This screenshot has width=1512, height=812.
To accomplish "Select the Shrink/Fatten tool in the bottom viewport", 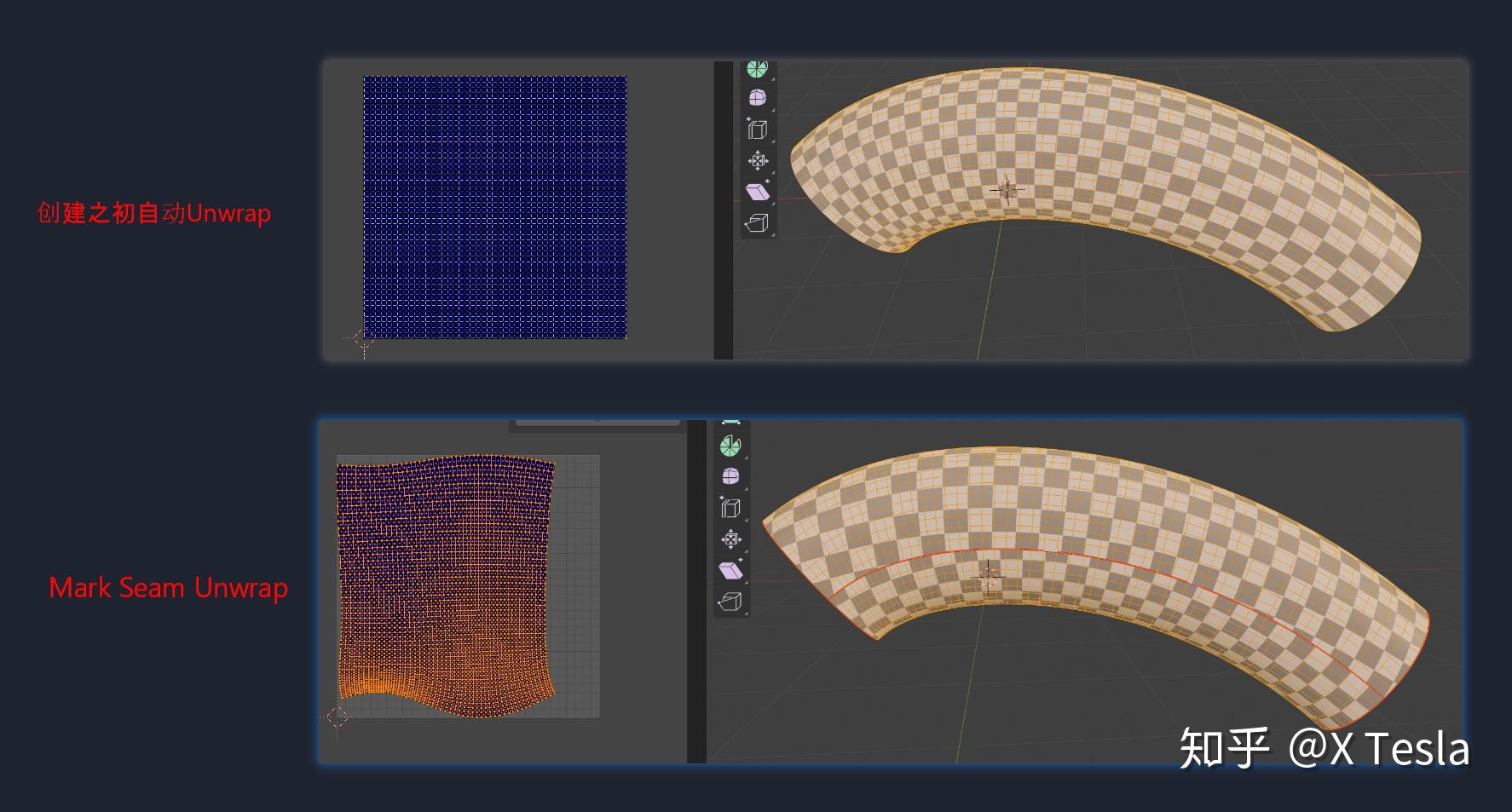I will click(x=730, y=537).
